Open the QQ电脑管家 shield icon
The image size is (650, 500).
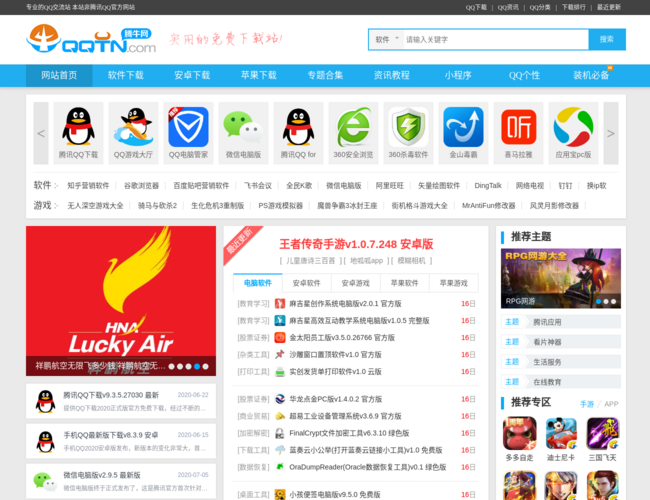pyautogui.click(x=188, y=127)
